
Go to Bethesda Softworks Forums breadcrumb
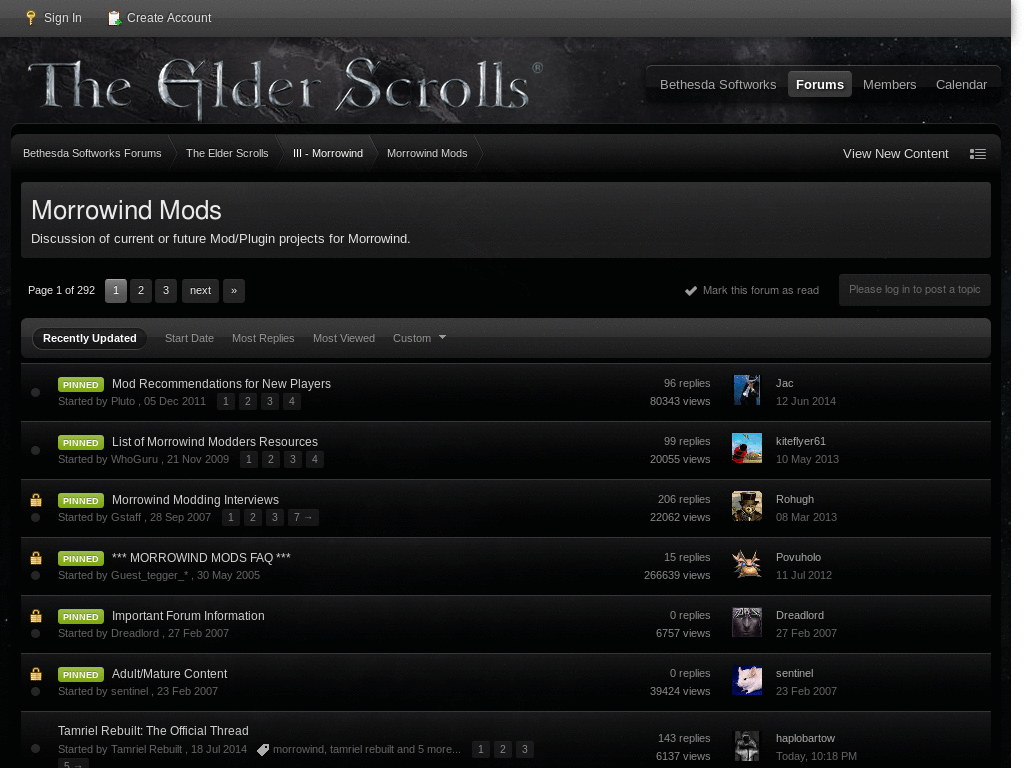(92, 153)
